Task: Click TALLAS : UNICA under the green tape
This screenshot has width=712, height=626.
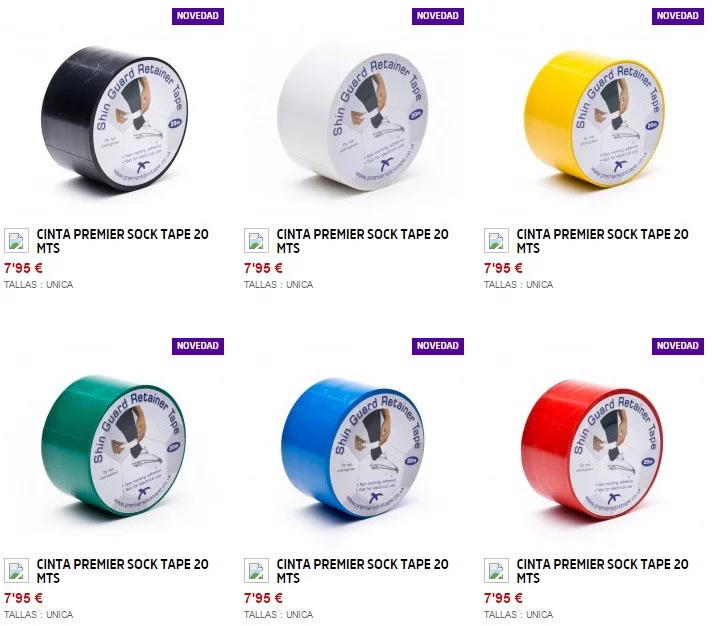Action: (39, 615)
